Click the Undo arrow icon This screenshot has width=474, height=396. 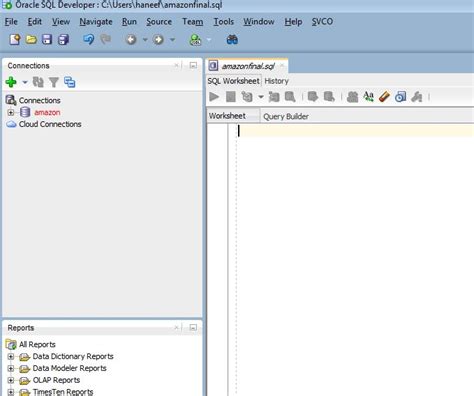(89, 40)
